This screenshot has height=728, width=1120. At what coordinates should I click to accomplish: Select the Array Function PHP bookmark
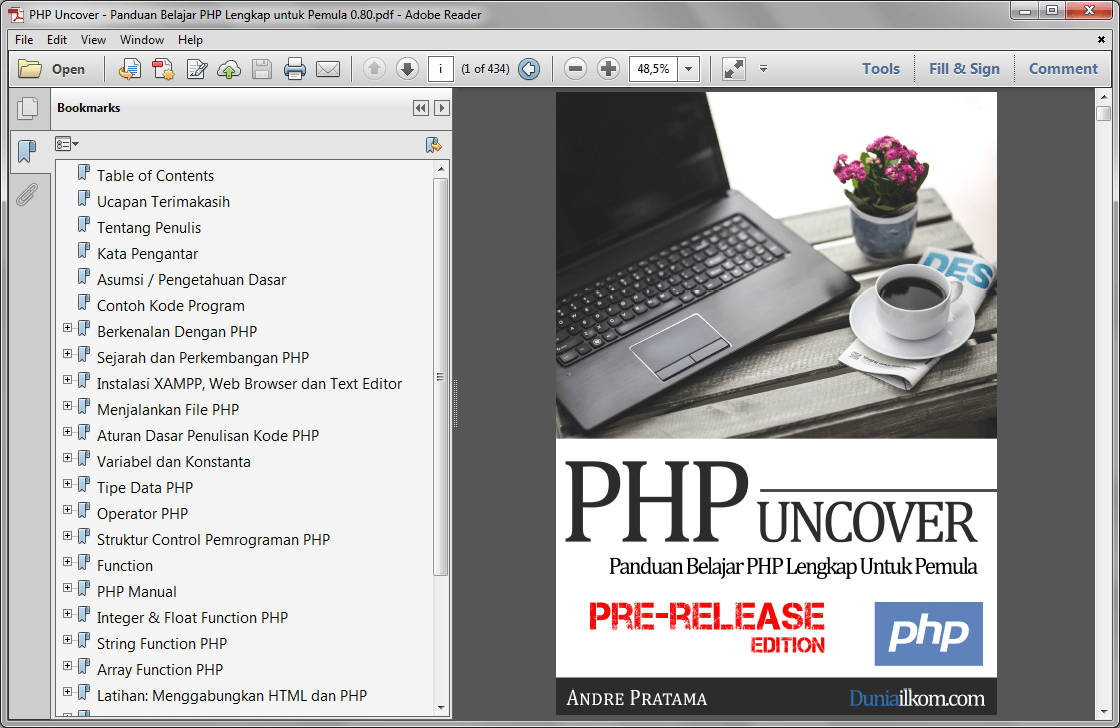[159, 669]
